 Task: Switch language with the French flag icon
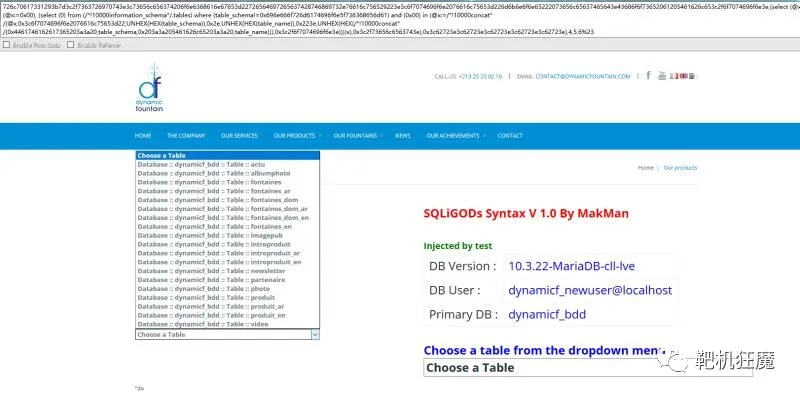tap(673, 76)
